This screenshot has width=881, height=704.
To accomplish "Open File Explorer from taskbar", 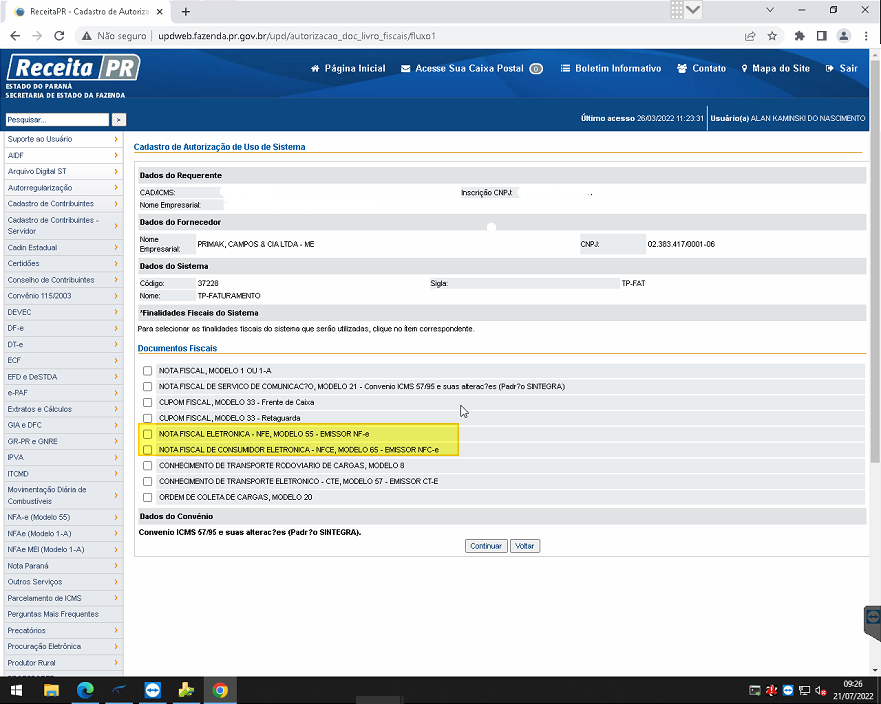I will coord(51,690).
